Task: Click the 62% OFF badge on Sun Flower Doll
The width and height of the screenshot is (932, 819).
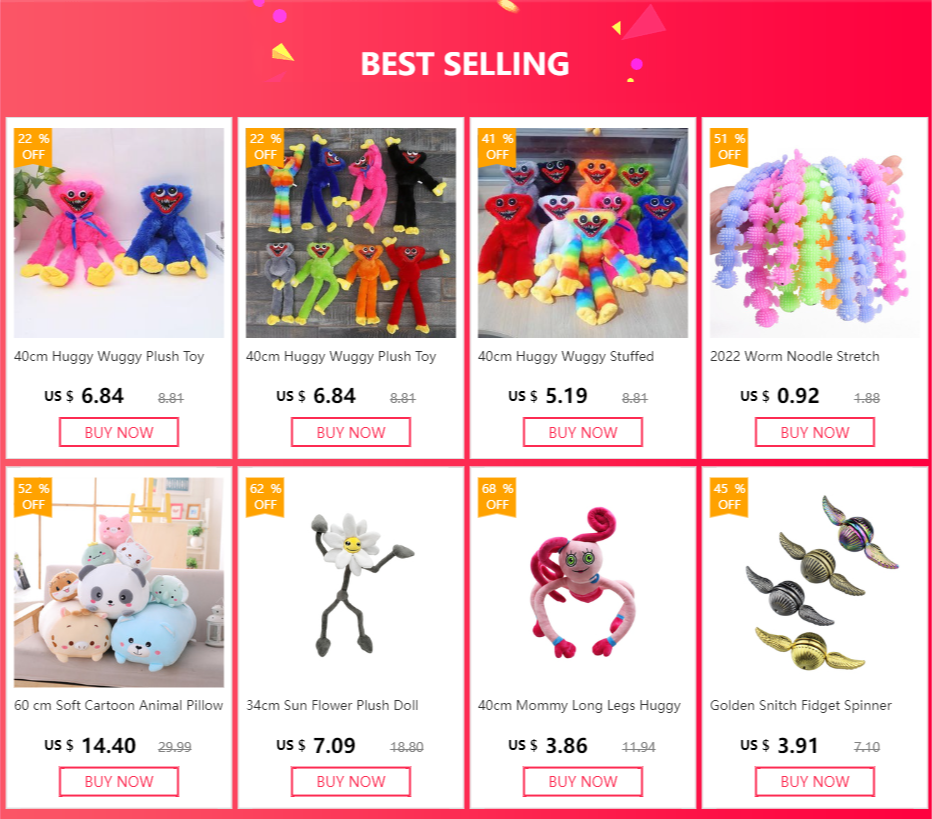Action: point(265,497)
